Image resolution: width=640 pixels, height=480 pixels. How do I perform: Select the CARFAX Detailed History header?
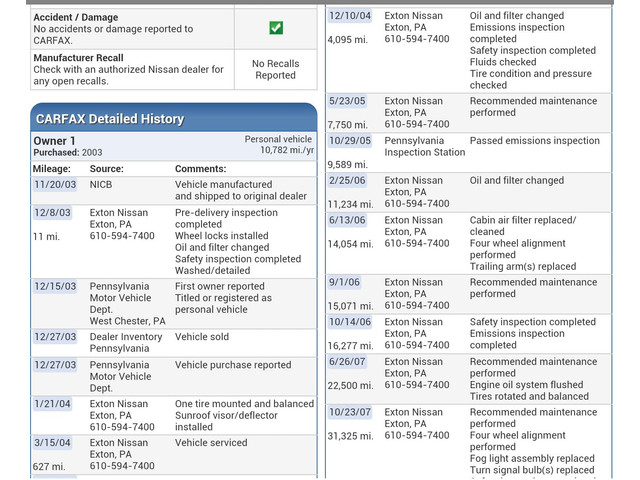[110, 119]
